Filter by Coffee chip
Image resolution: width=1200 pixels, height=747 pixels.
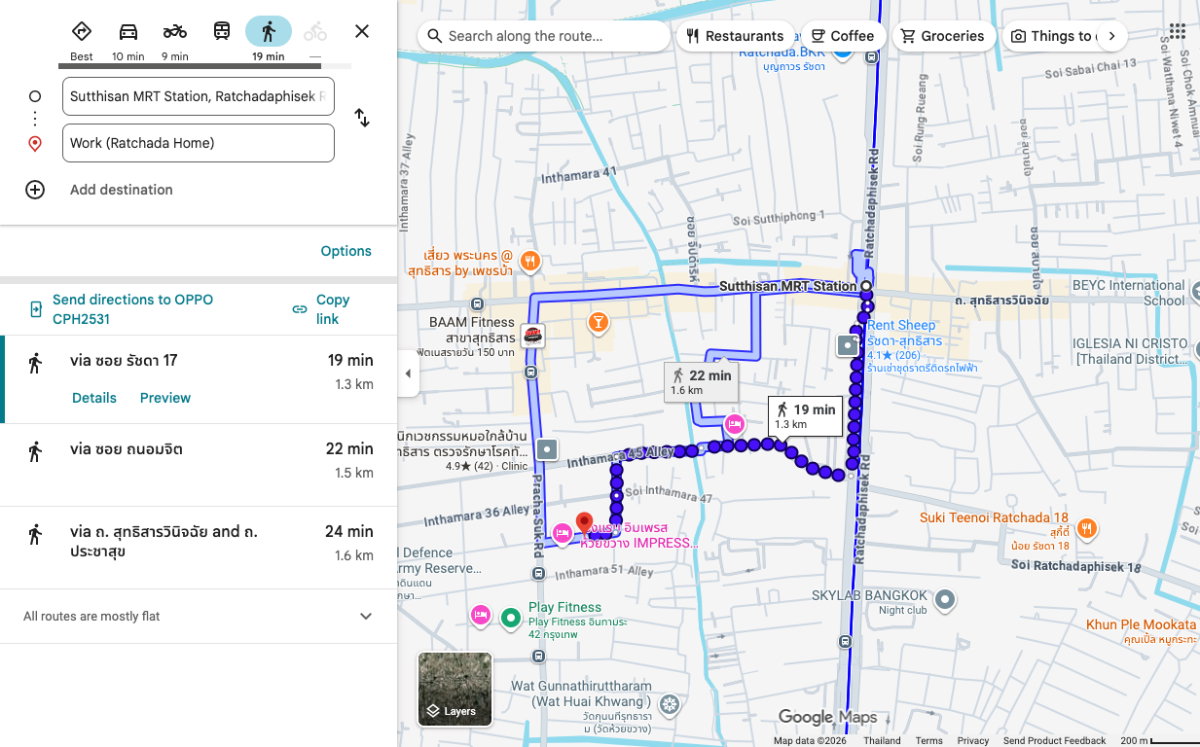click(842, 36)
